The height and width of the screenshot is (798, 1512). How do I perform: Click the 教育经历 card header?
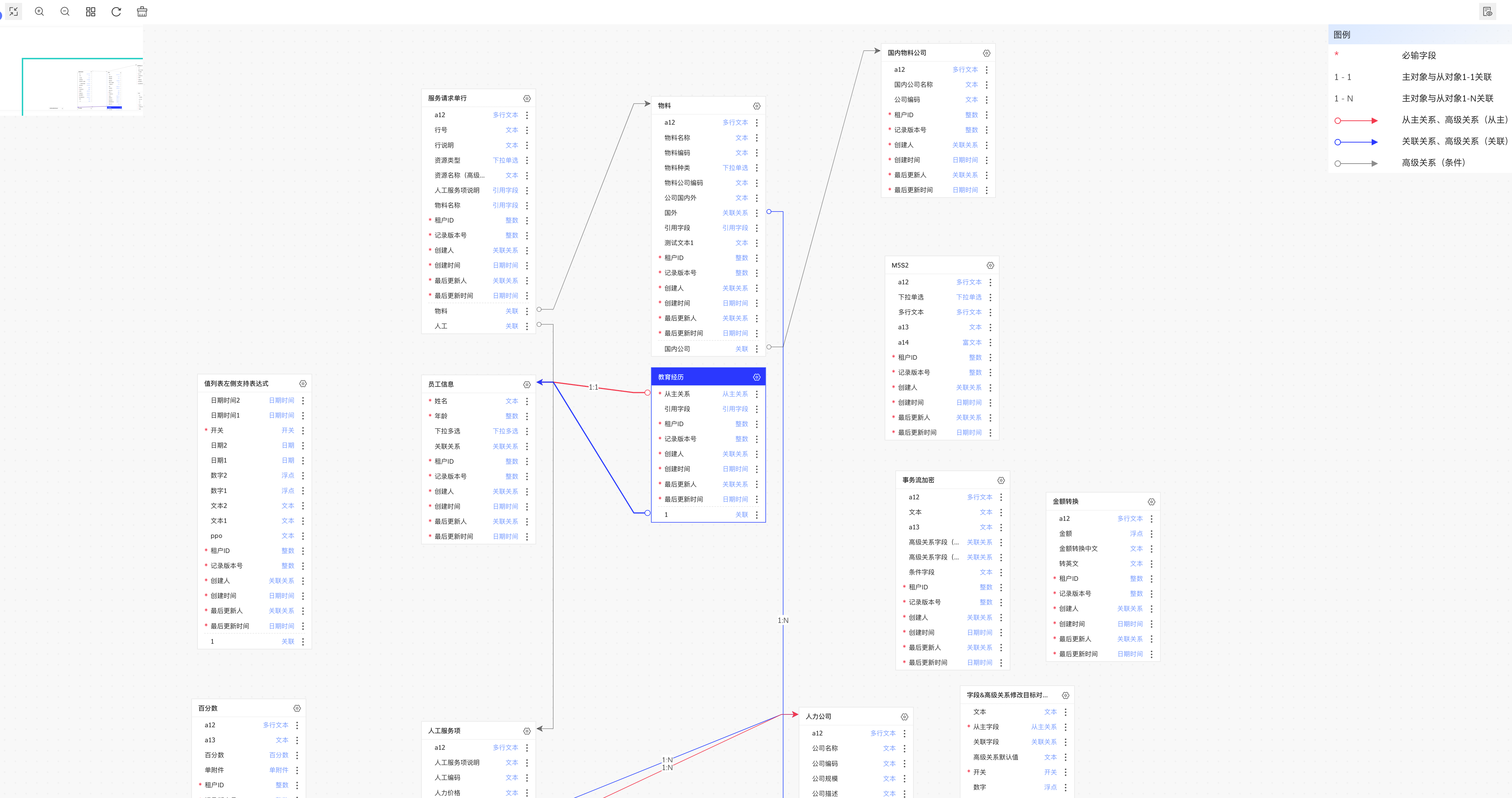(709, 377)
